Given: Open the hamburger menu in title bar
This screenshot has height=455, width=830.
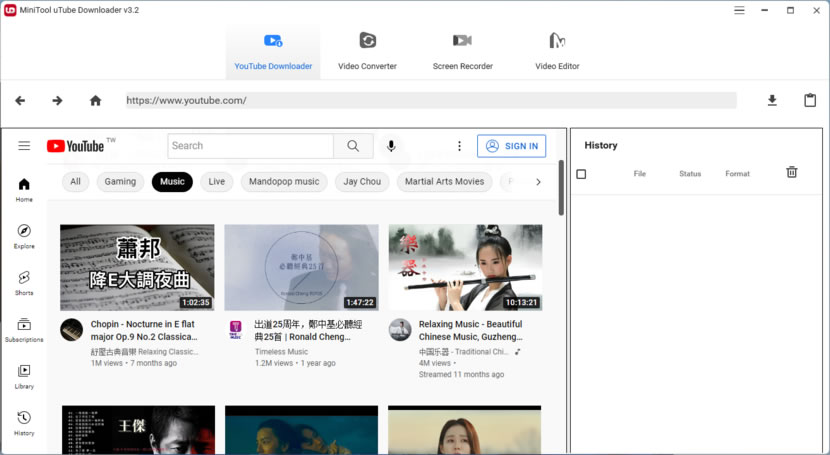Looking at the screenshot, I should (739, 10).
